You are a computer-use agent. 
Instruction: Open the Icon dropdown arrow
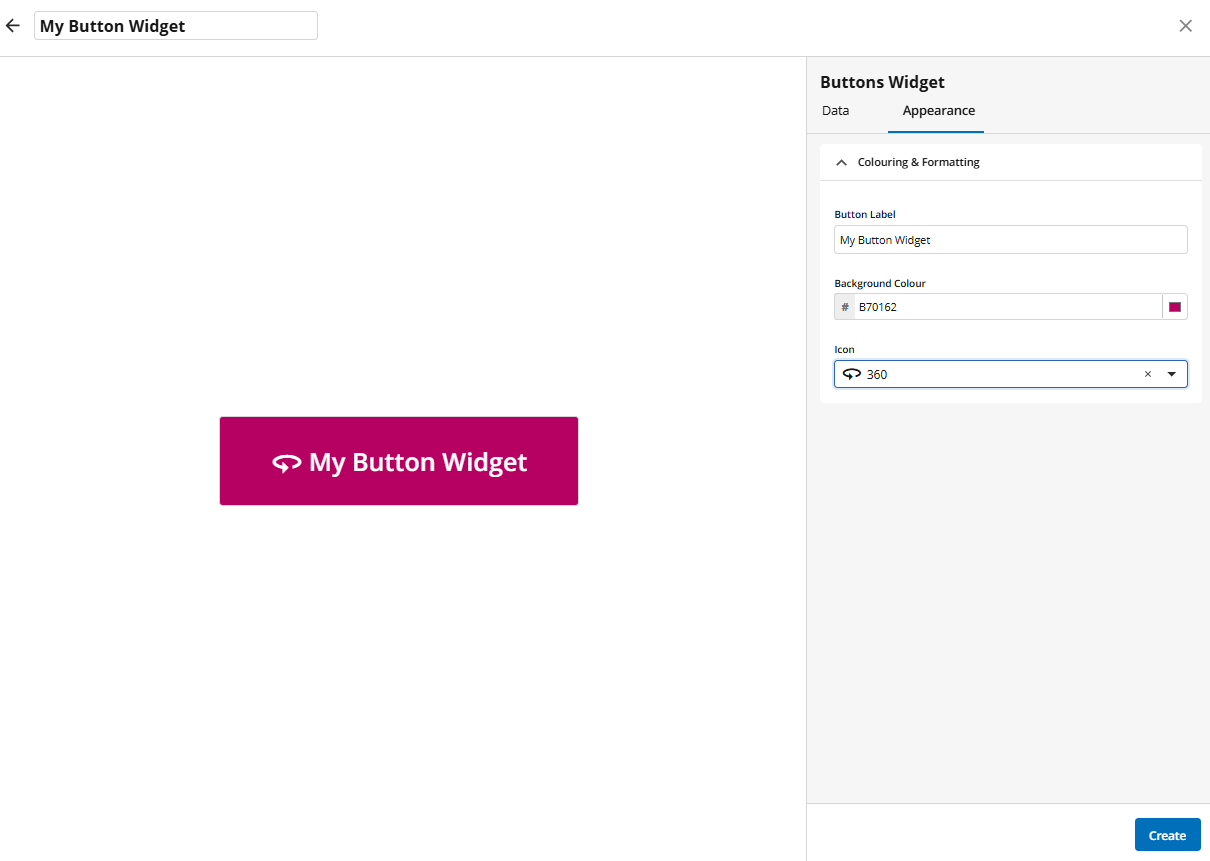[1171, 374]
